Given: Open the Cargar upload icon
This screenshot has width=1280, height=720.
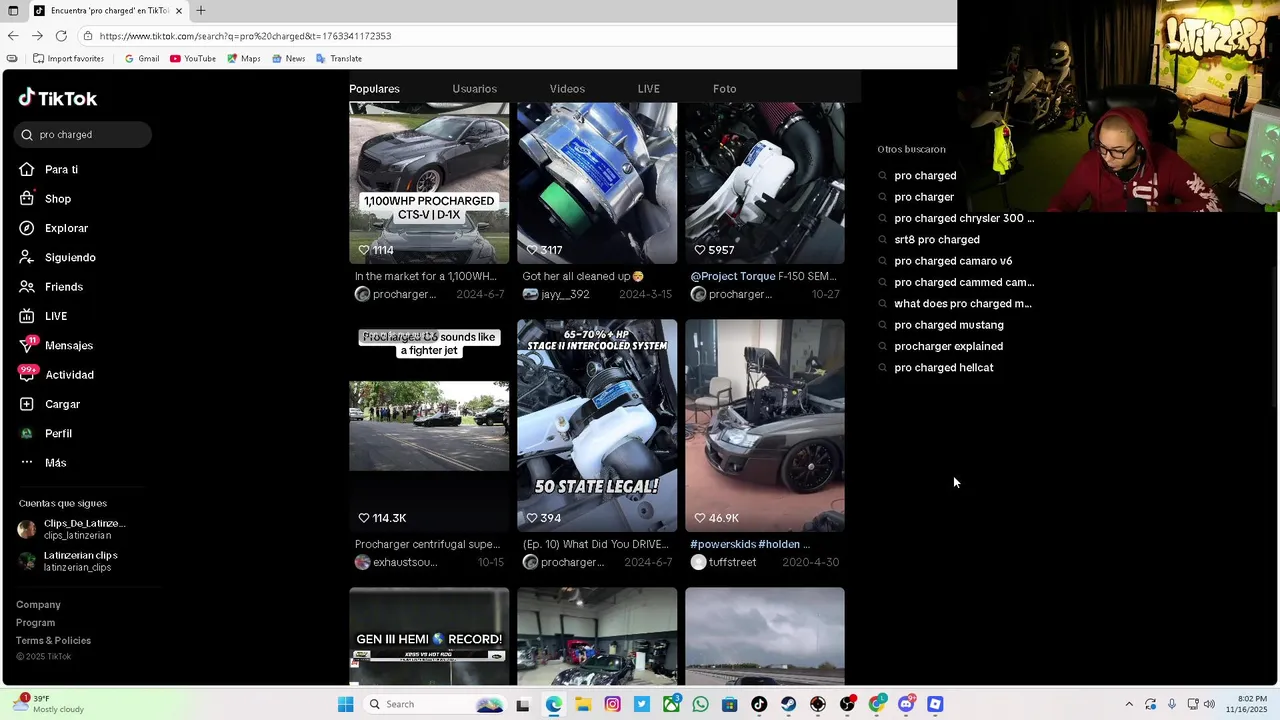Looking at the screenshot, I should (x=27, y=404).
